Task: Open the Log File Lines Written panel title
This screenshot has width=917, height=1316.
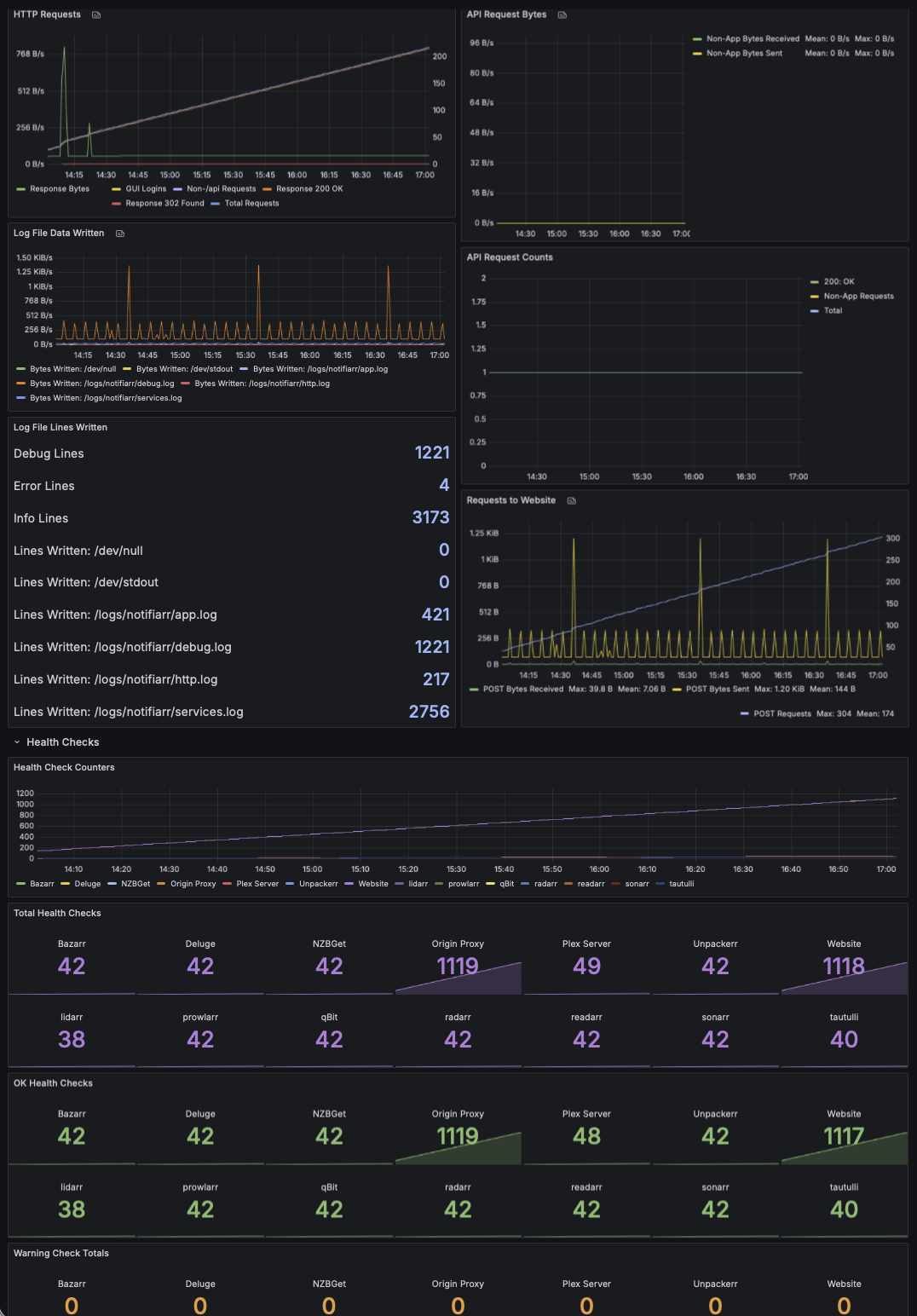Action: [x=61, y=428]
